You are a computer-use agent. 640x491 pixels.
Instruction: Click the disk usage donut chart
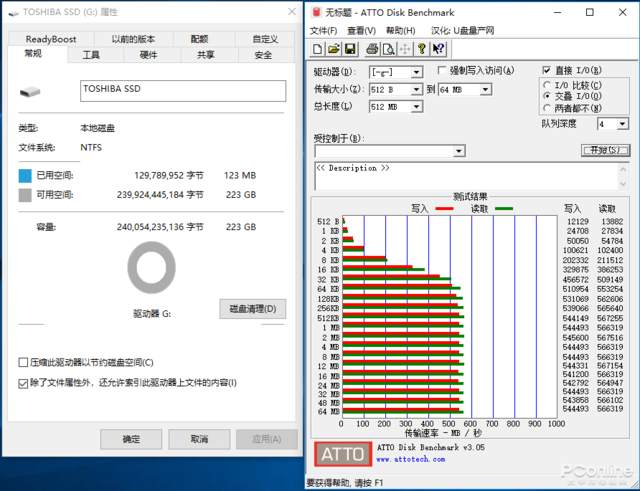[x=151, y=268]
